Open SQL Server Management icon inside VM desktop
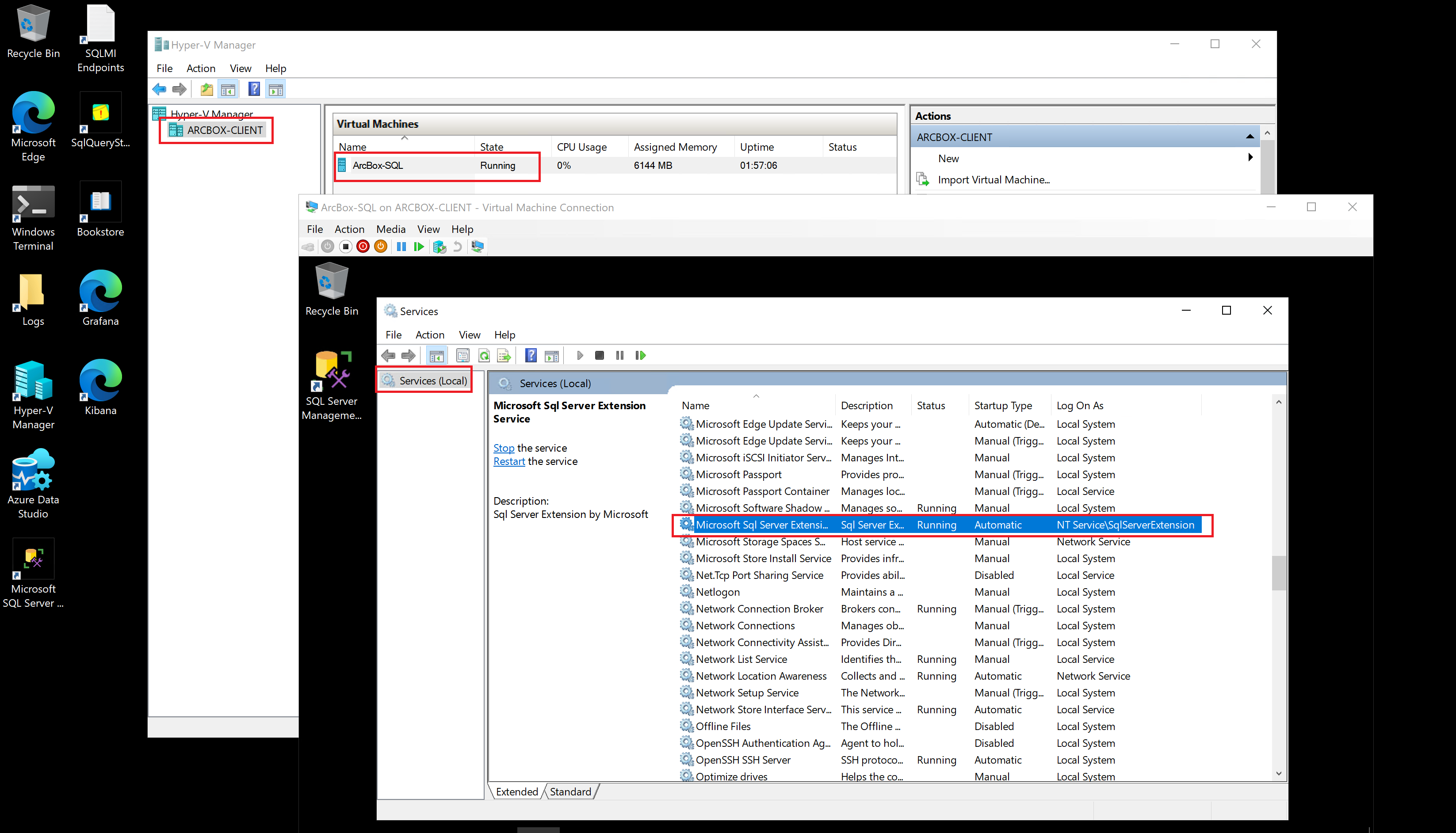This screenshot has width=1456, height=833. point(331,386)
